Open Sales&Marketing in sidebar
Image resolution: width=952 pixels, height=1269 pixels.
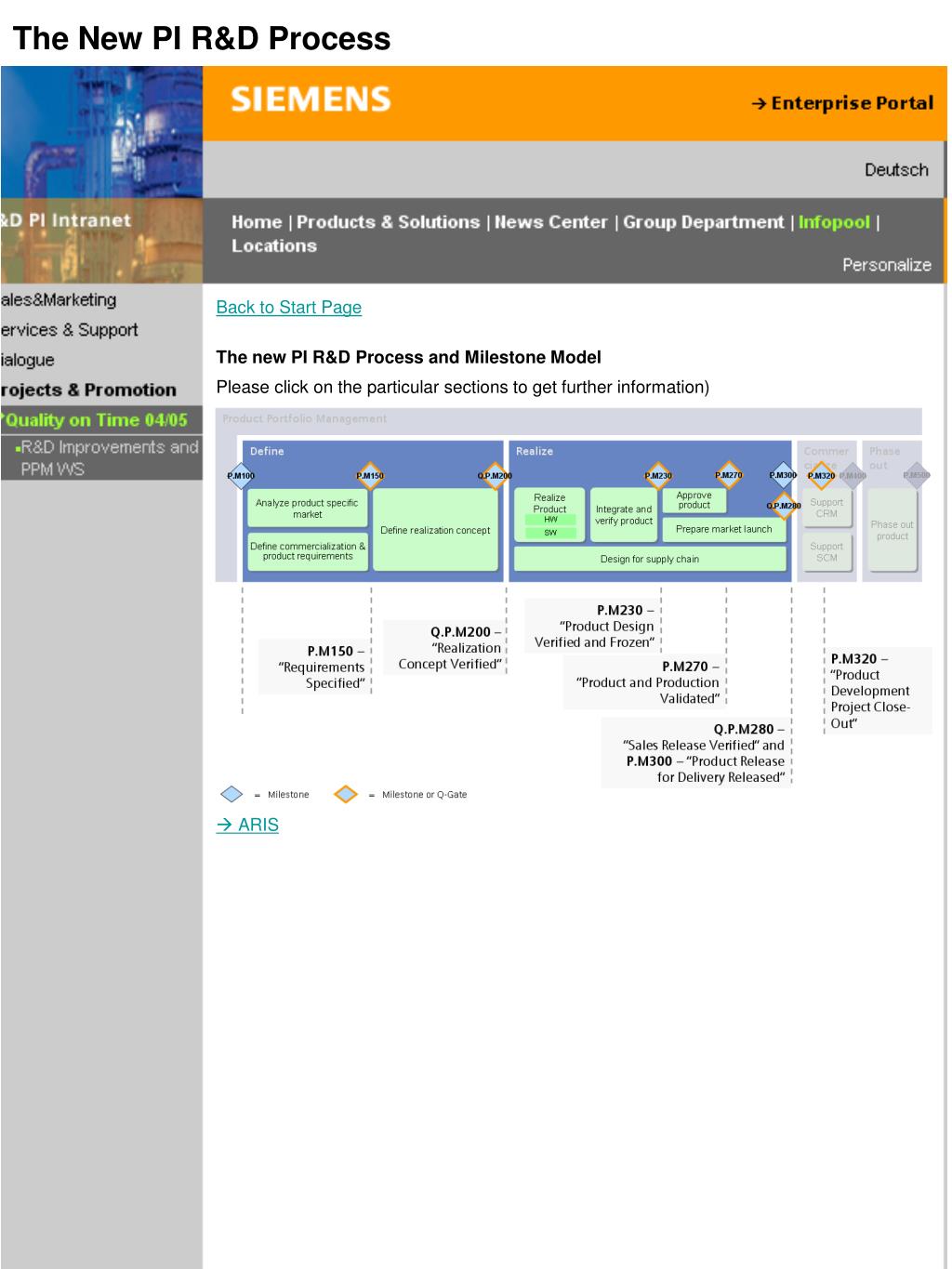click(59, 299)
